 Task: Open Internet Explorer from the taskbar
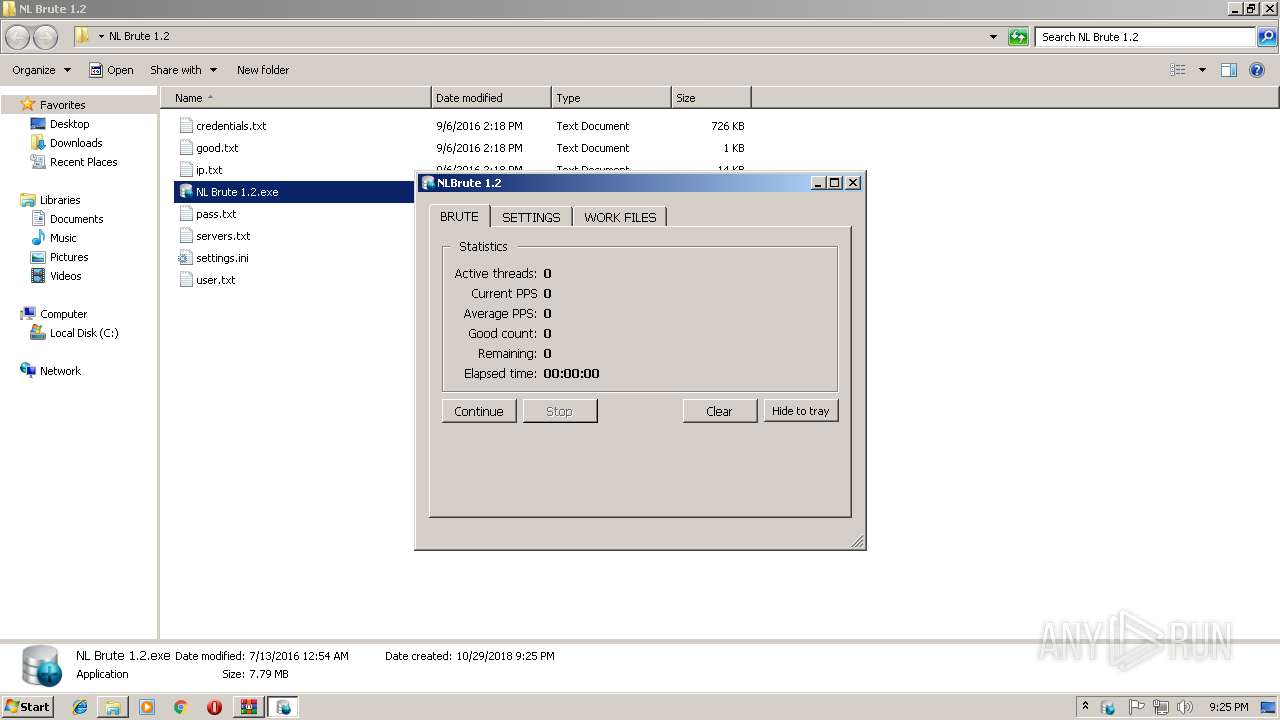(x=80, y=707)
